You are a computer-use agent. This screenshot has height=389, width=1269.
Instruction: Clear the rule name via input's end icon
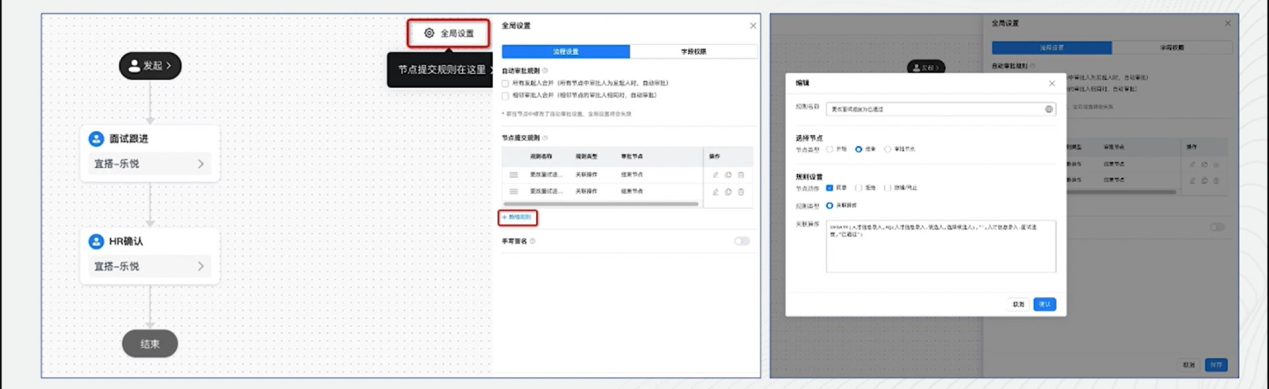tap(1049, 109)
